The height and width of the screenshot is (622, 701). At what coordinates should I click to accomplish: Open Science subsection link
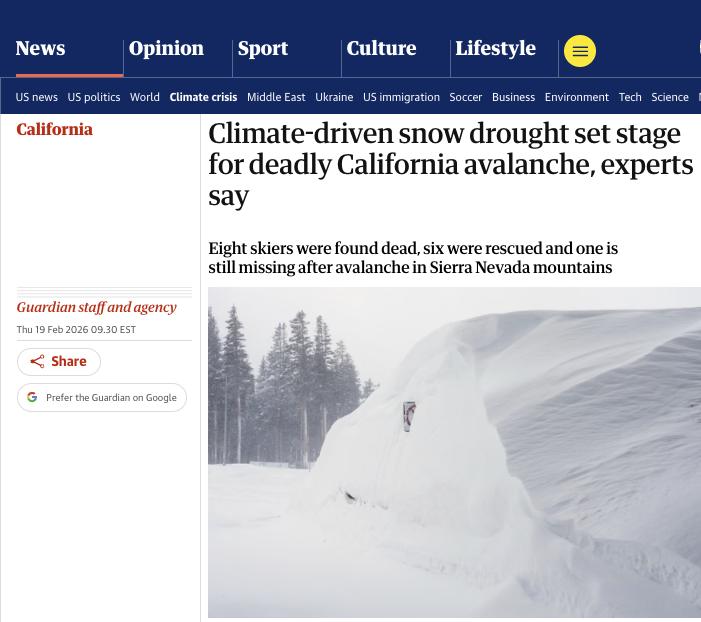coord(670,97)
